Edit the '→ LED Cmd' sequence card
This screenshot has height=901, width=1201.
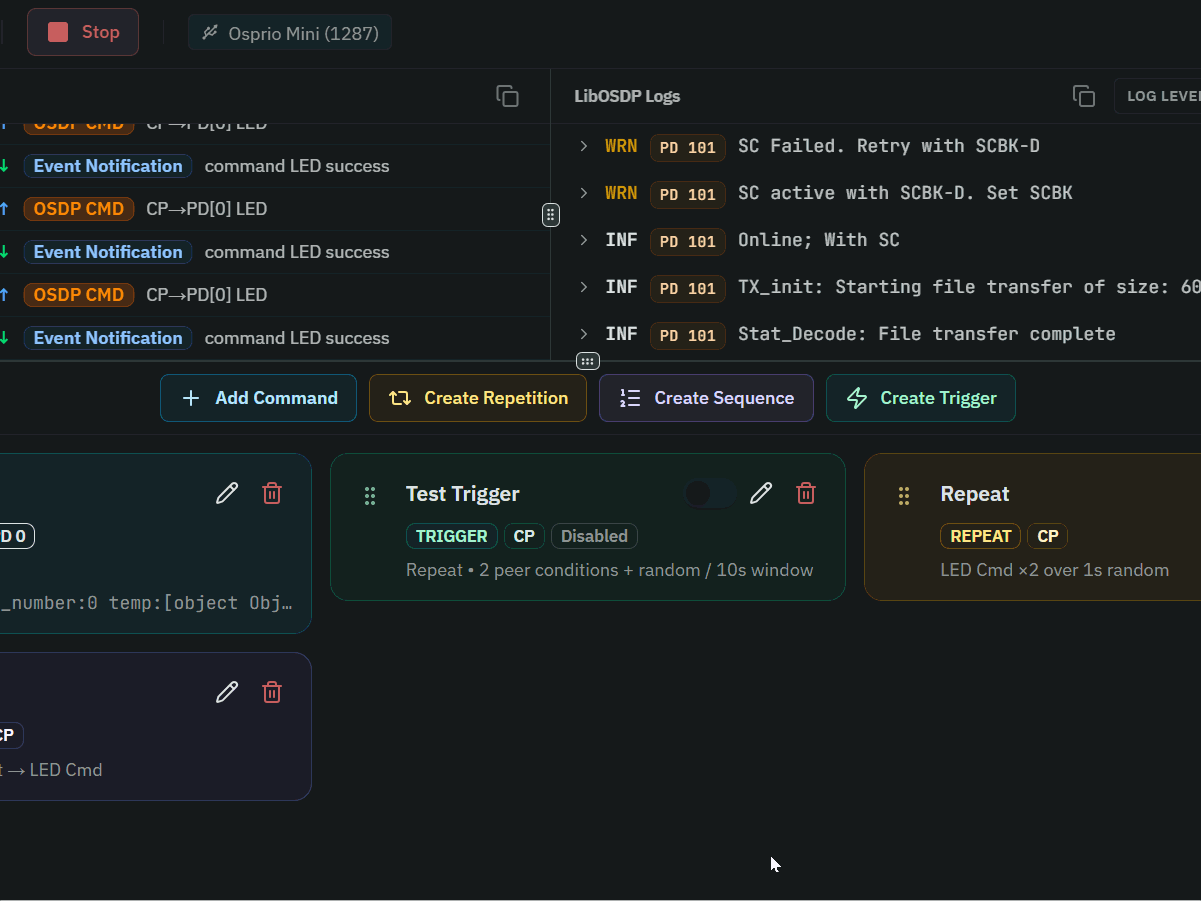(227, 692)
